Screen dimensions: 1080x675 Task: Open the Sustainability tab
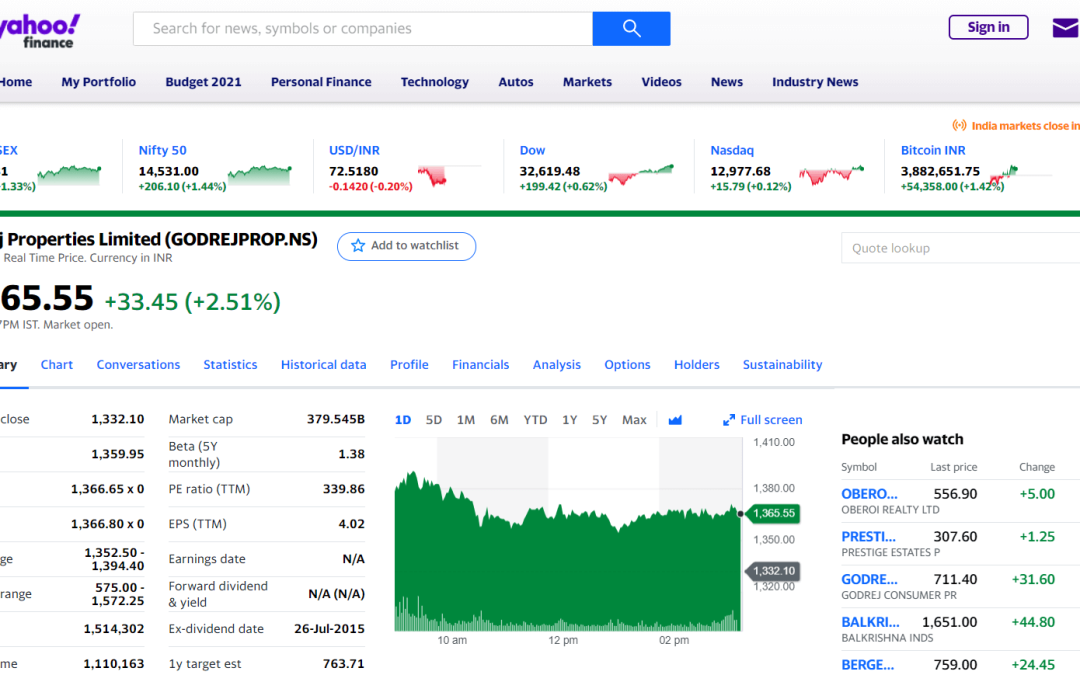(782, 364)
